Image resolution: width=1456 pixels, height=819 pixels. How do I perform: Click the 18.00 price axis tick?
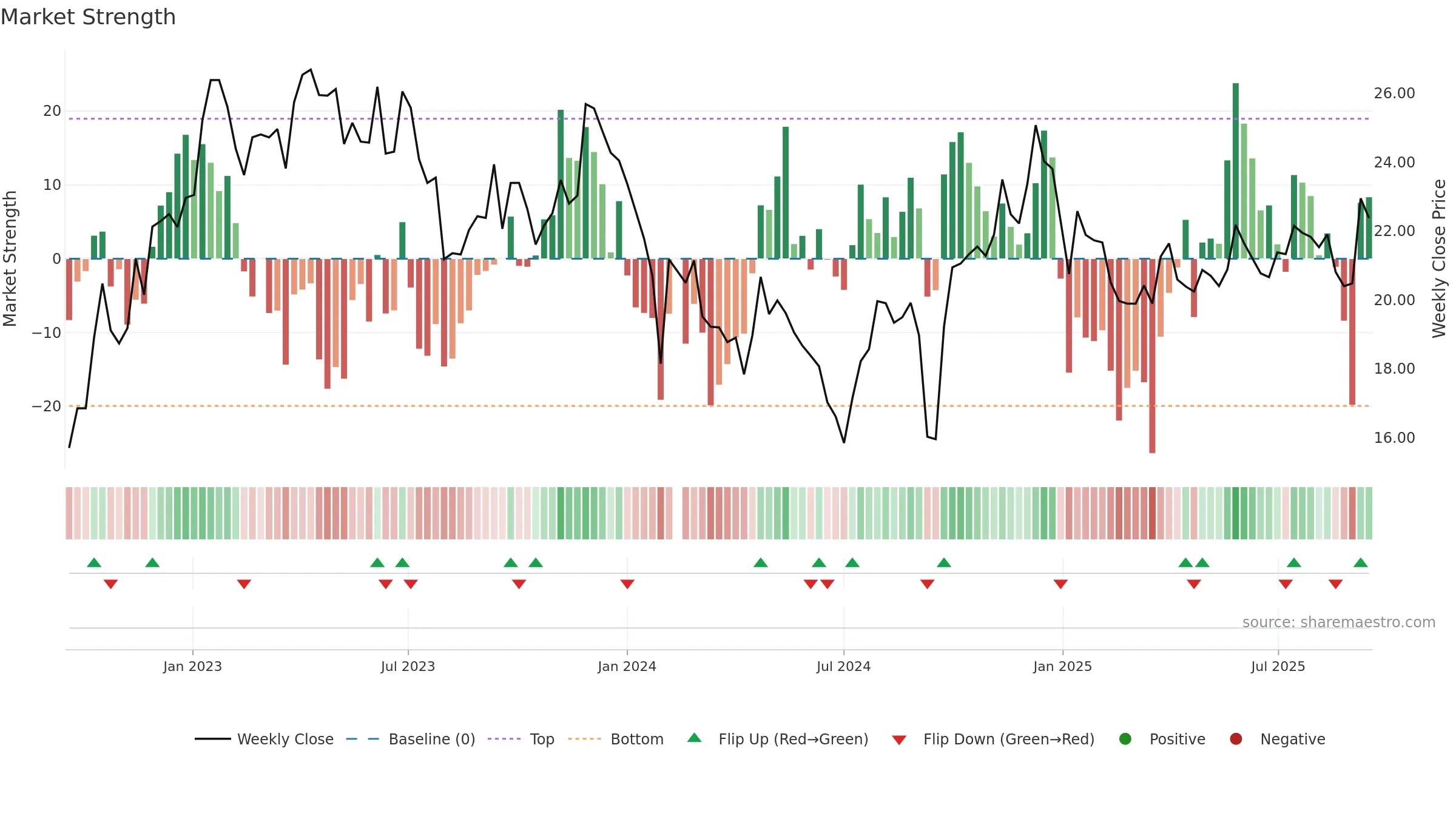(x=1394, y=369)
